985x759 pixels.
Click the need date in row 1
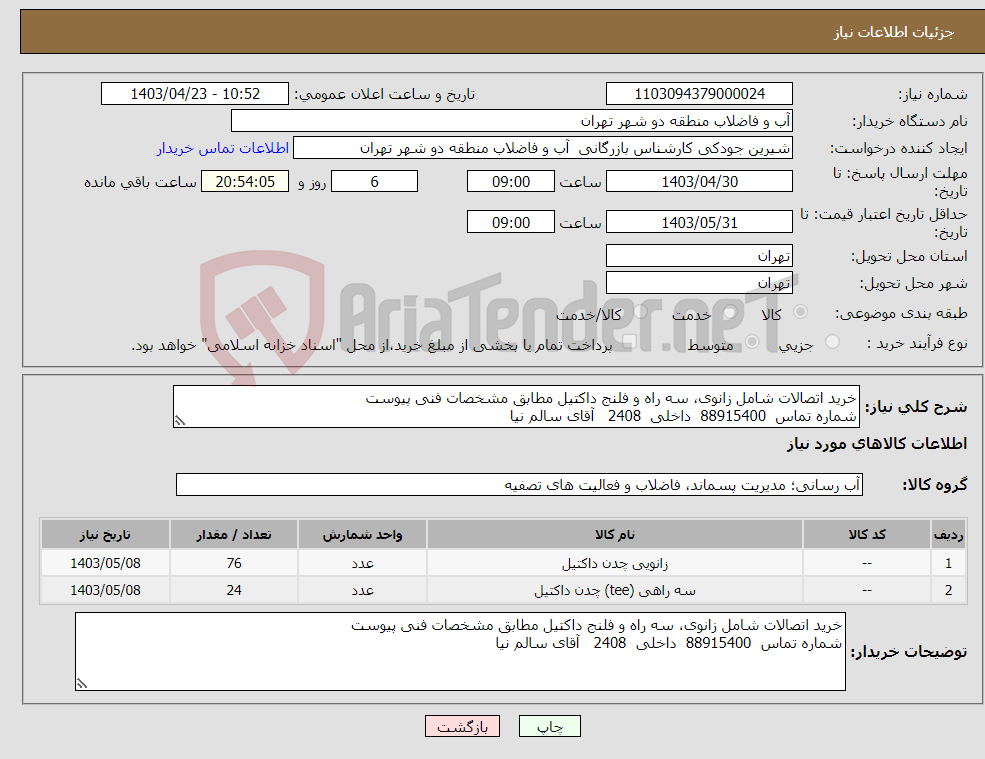click(106, 564)
